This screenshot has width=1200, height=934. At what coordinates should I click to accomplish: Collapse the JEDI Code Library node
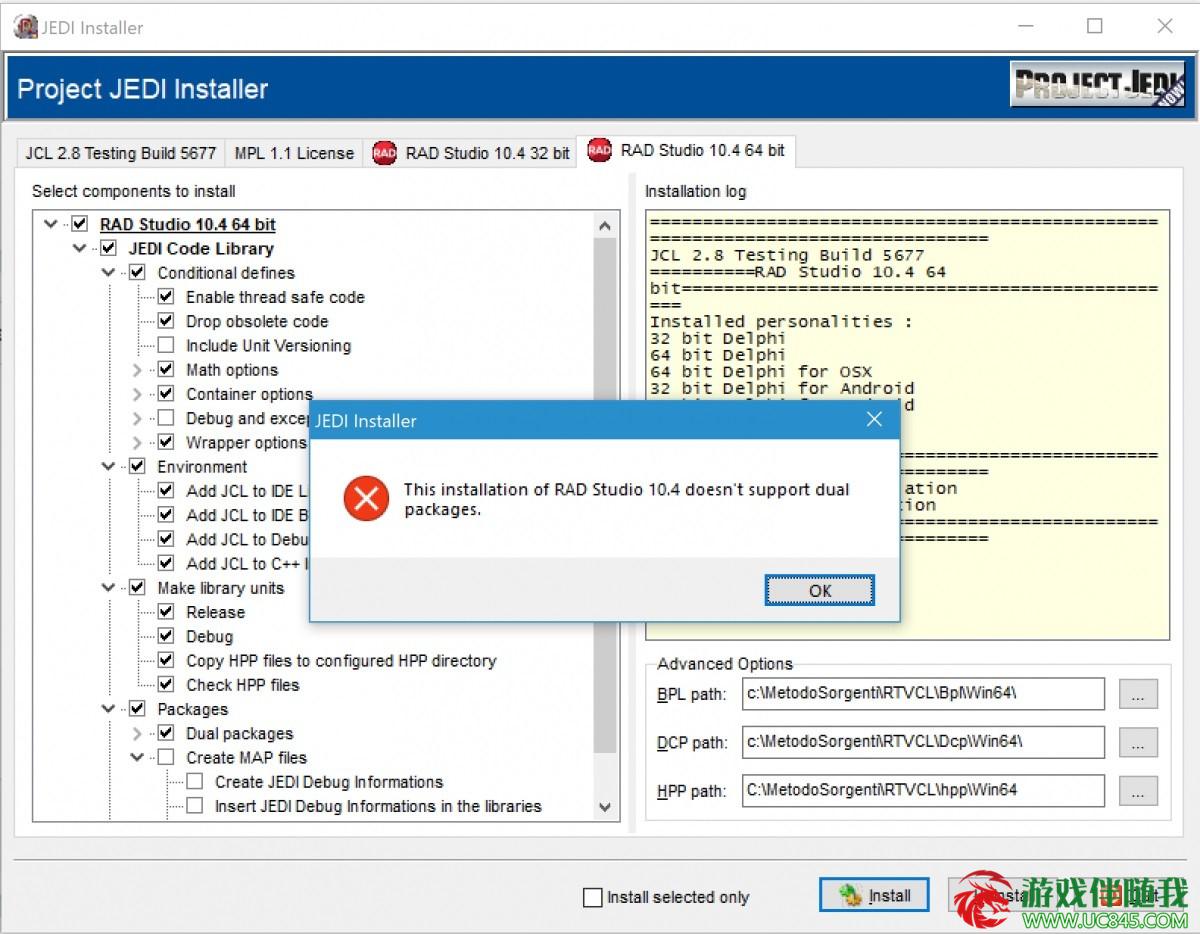coord(80,248)
